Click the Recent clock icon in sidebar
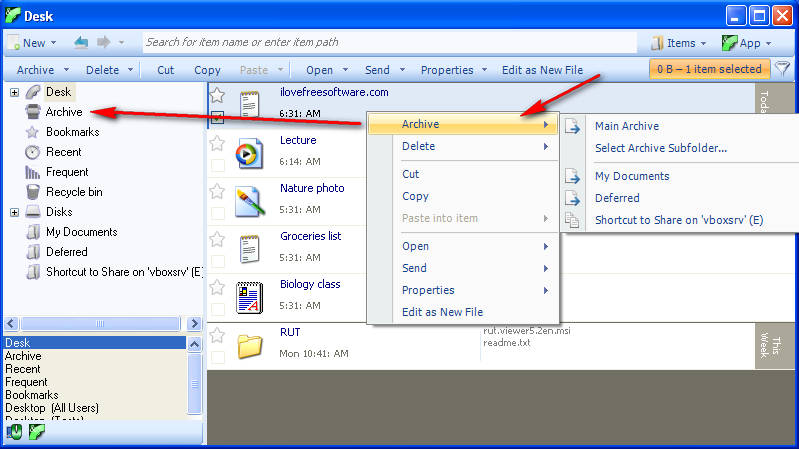Image resolution: width=799 pixels, height=449 pixels. [32, 152]
